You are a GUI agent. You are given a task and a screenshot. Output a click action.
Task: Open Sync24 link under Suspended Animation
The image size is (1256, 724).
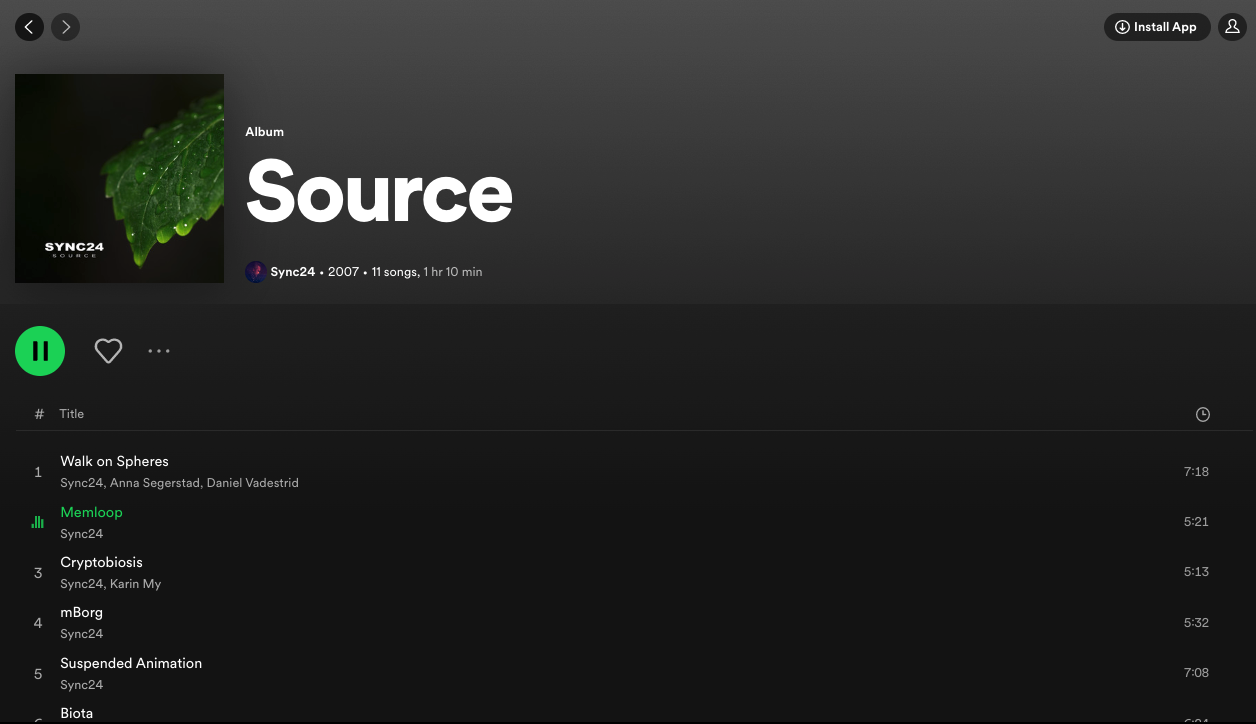tap(81, 685)
